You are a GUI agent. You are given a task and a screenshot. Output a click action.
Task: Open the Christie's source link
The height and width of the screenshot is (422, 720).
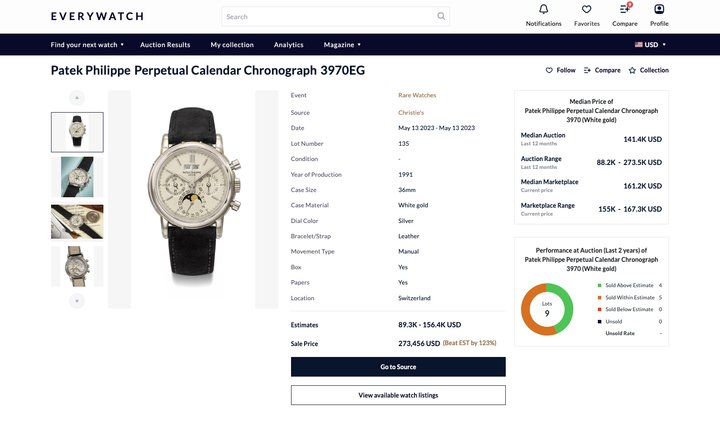(411, 113)
